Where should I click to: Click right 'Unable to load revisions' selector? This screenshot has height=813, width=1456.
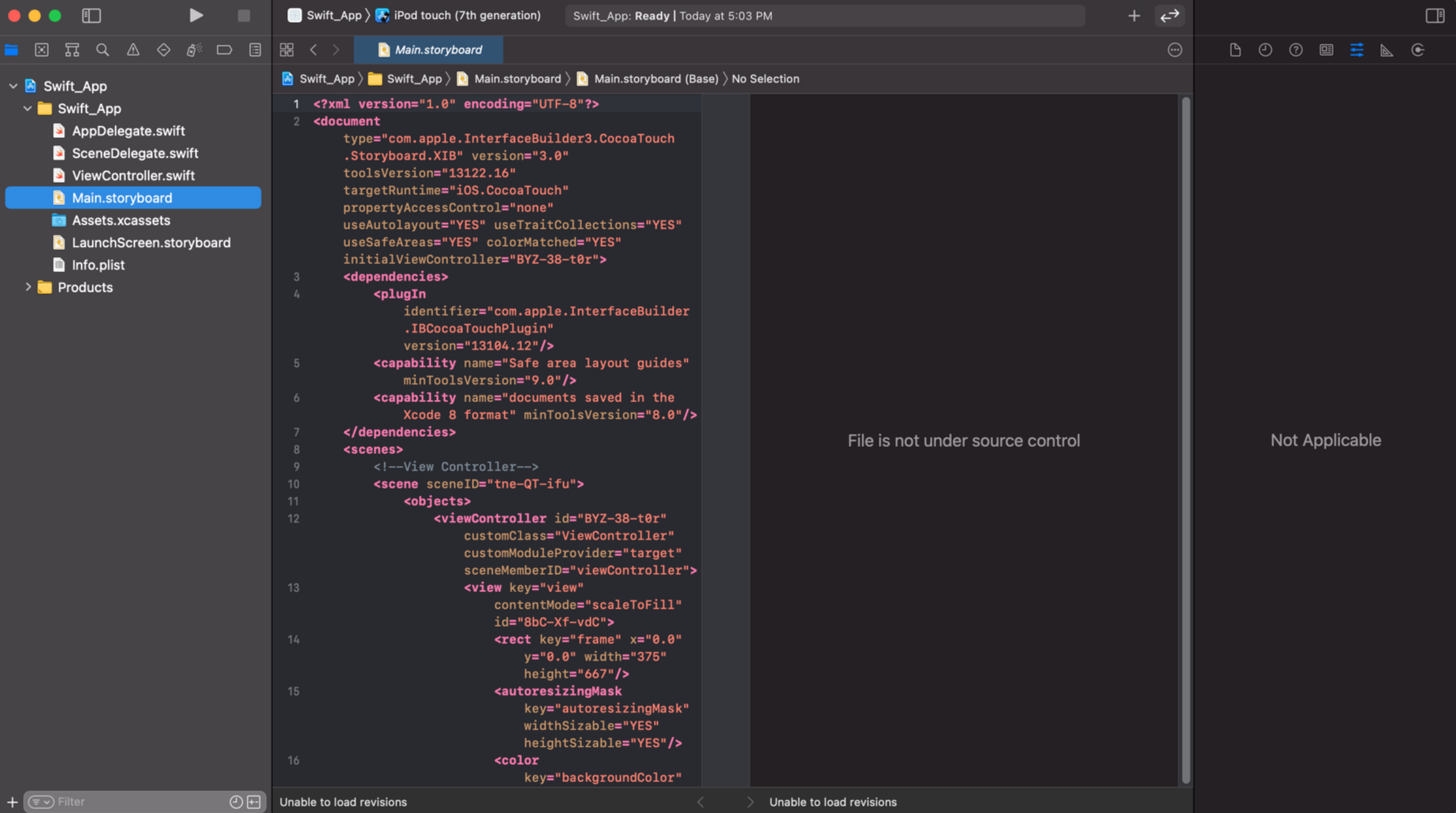[833, 801]
